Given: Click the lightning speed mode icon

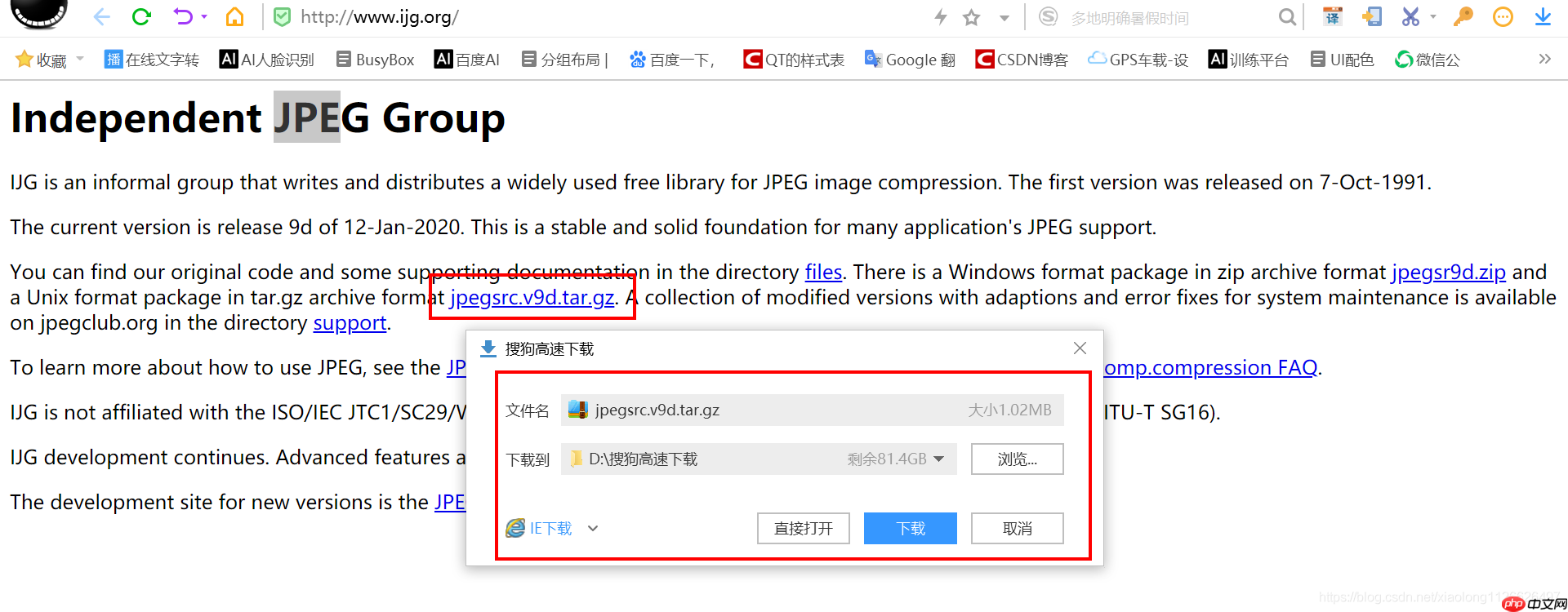Looking at the screenshot, I should (x=941, y=16).
